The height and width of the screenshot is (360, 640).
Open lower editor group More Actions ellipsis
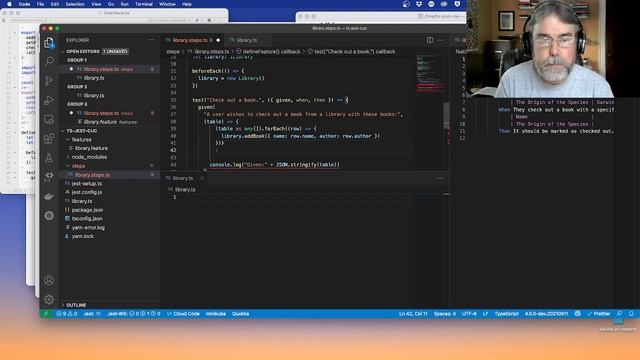point(440,178)
